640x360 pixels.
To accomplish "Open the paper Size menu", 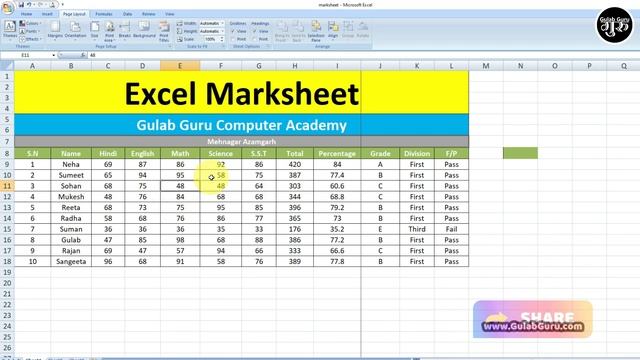I will (x=95, y=31).
